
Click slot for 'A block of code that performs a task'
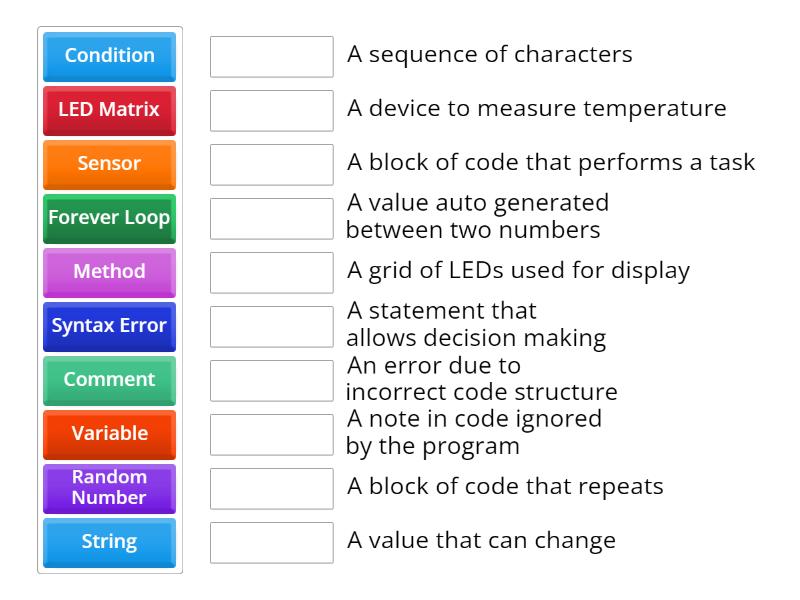(271, 164)
